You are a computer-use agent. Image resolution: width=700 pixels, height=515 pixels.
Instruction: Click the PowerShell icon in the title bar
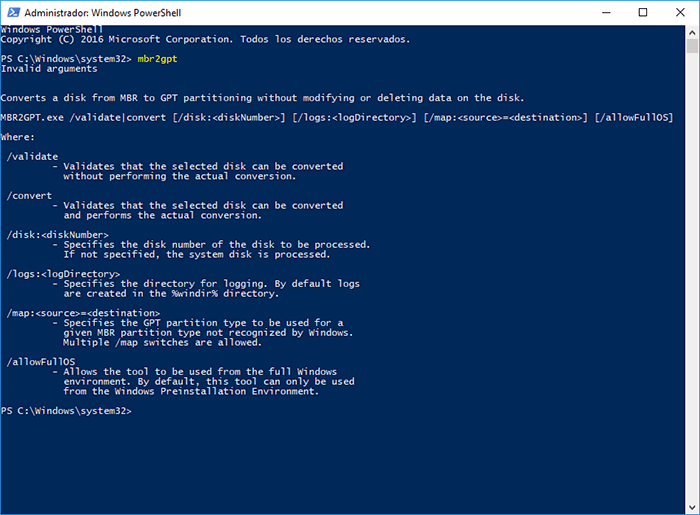click(x=12, y=12)
